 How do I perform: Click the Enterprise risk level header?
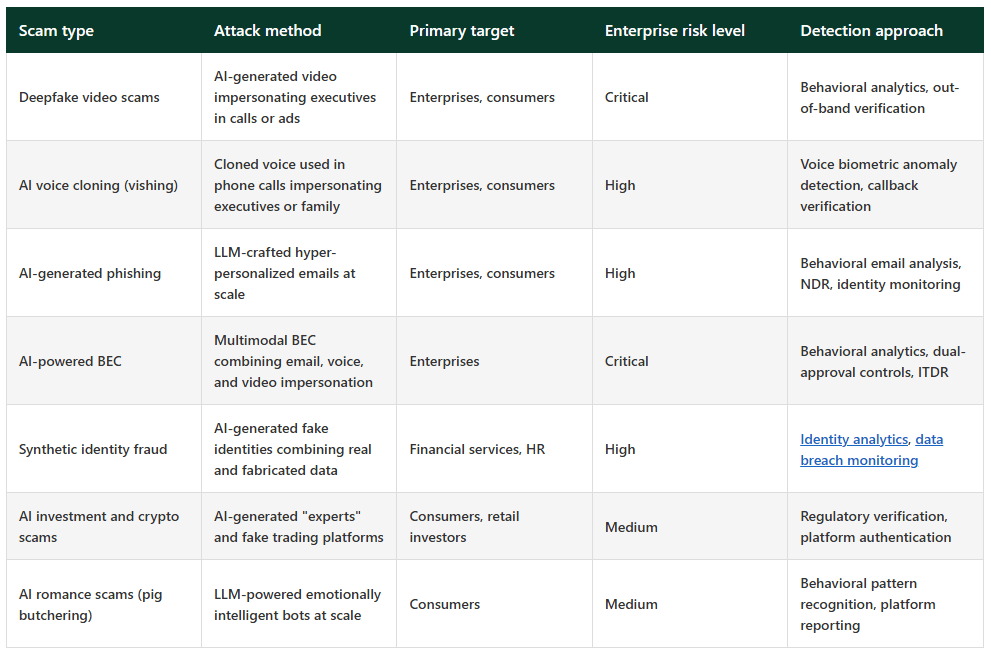point(674,31)
